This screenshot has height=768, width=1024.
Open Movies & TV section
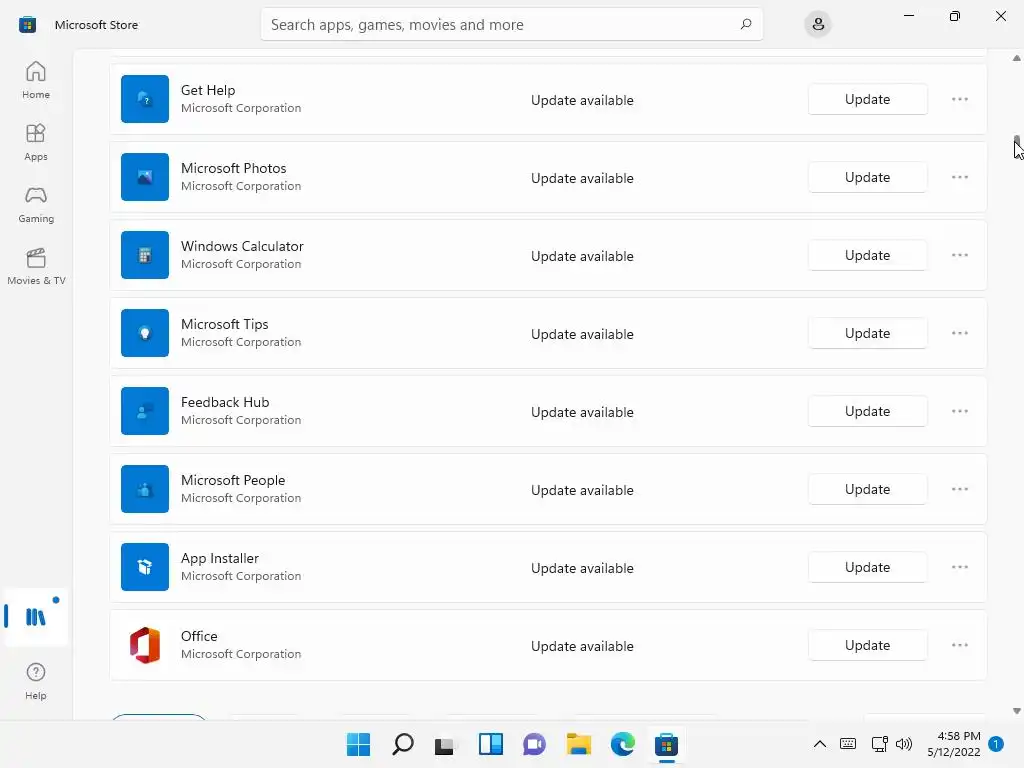pyautogui.click(x=36, y=266)
